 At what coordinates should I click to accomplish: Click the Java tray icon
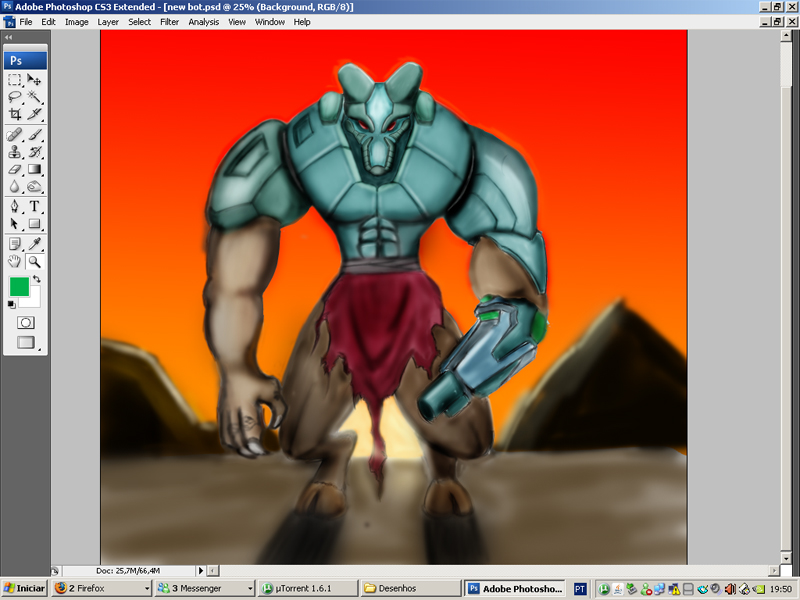618,589
